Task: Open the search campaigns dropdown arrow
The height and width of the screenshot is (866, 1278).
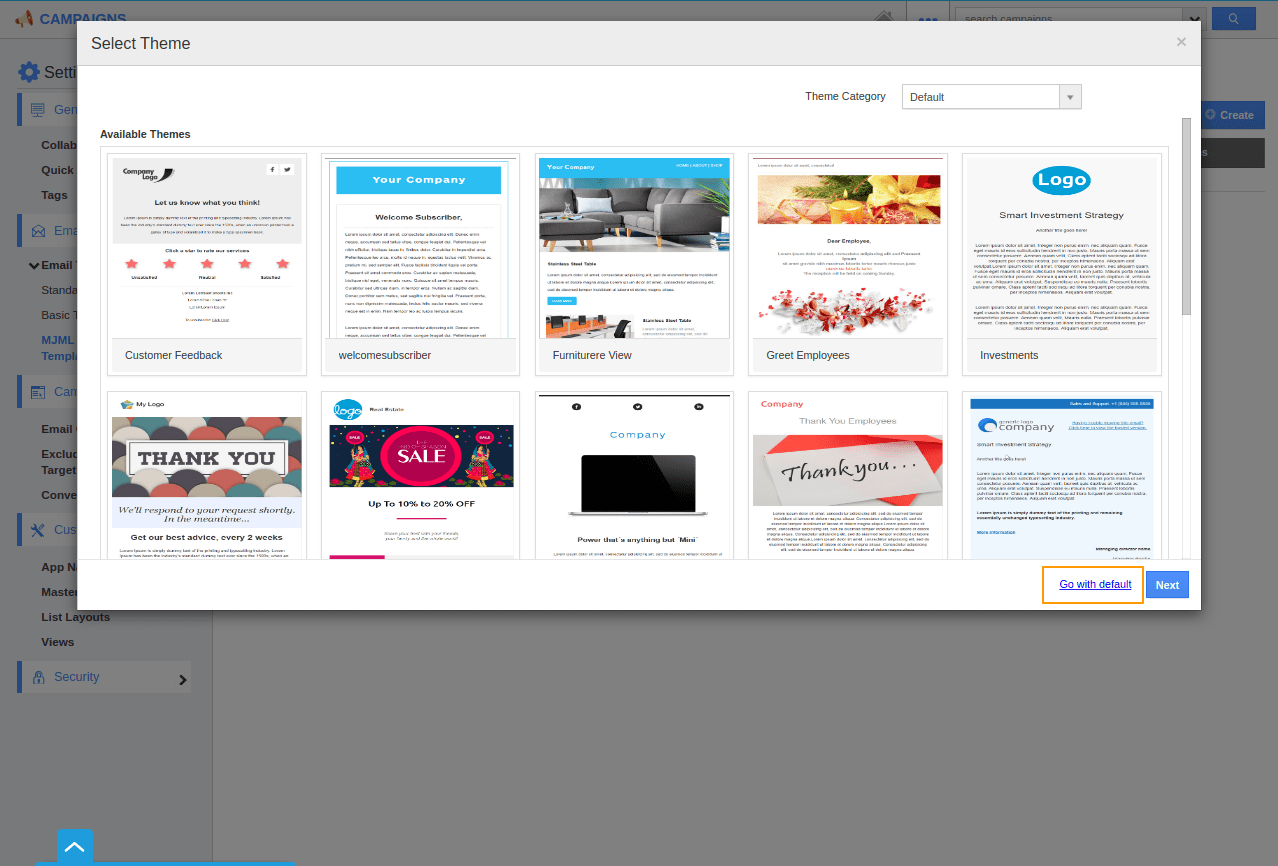Action: point(1193,19)
